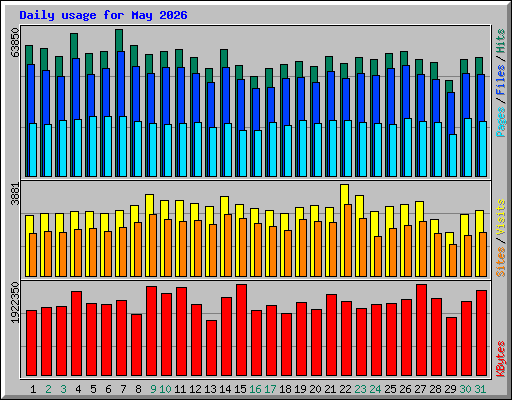Click the Pages legend label

(500, 122)
